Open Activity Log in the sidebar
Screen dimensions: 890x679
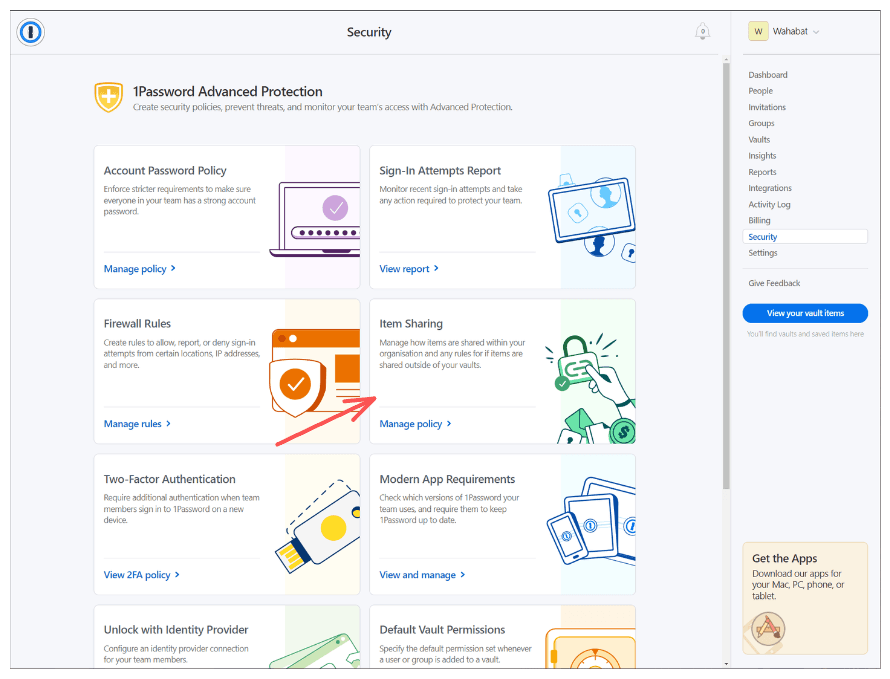click(769, 204)
